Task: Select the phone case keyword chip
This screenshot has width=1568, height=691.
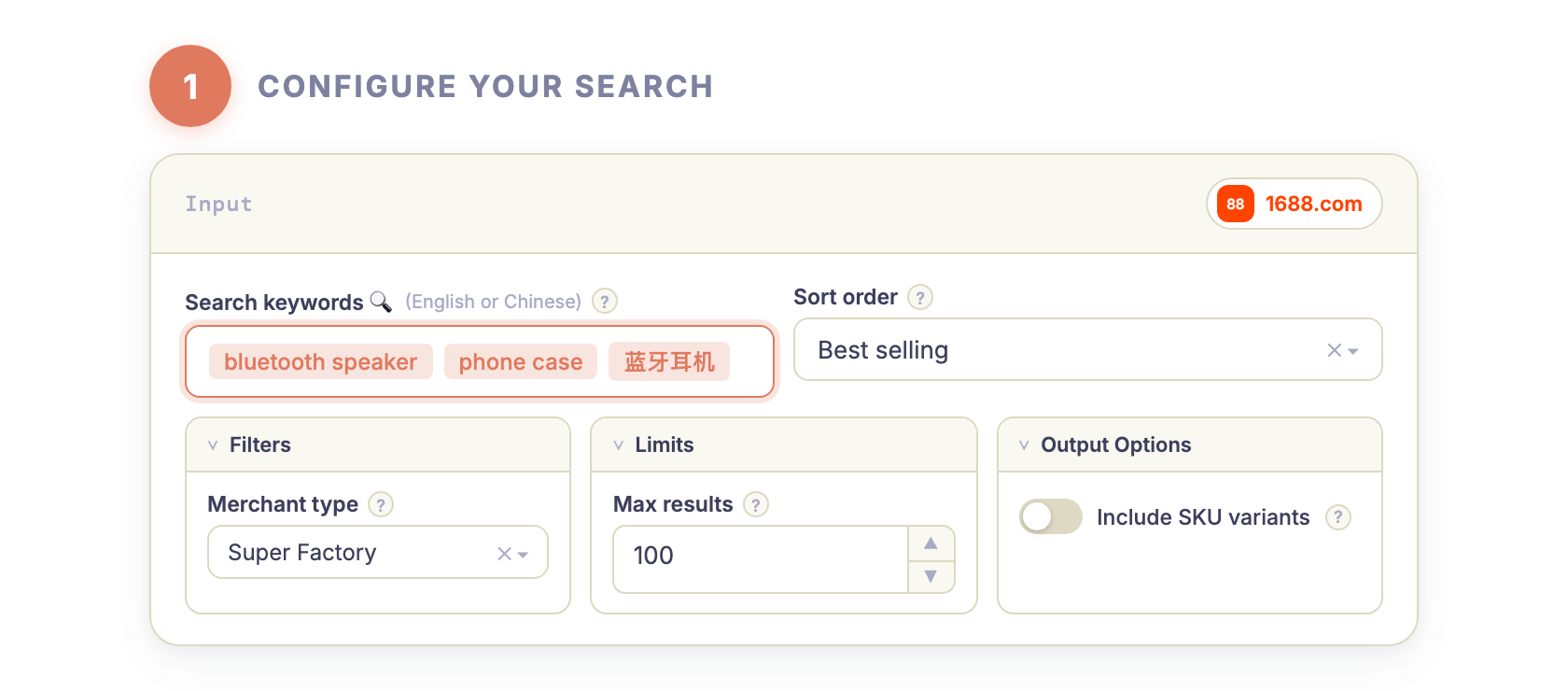Action: pyautogui.click(x=521, y=361)
